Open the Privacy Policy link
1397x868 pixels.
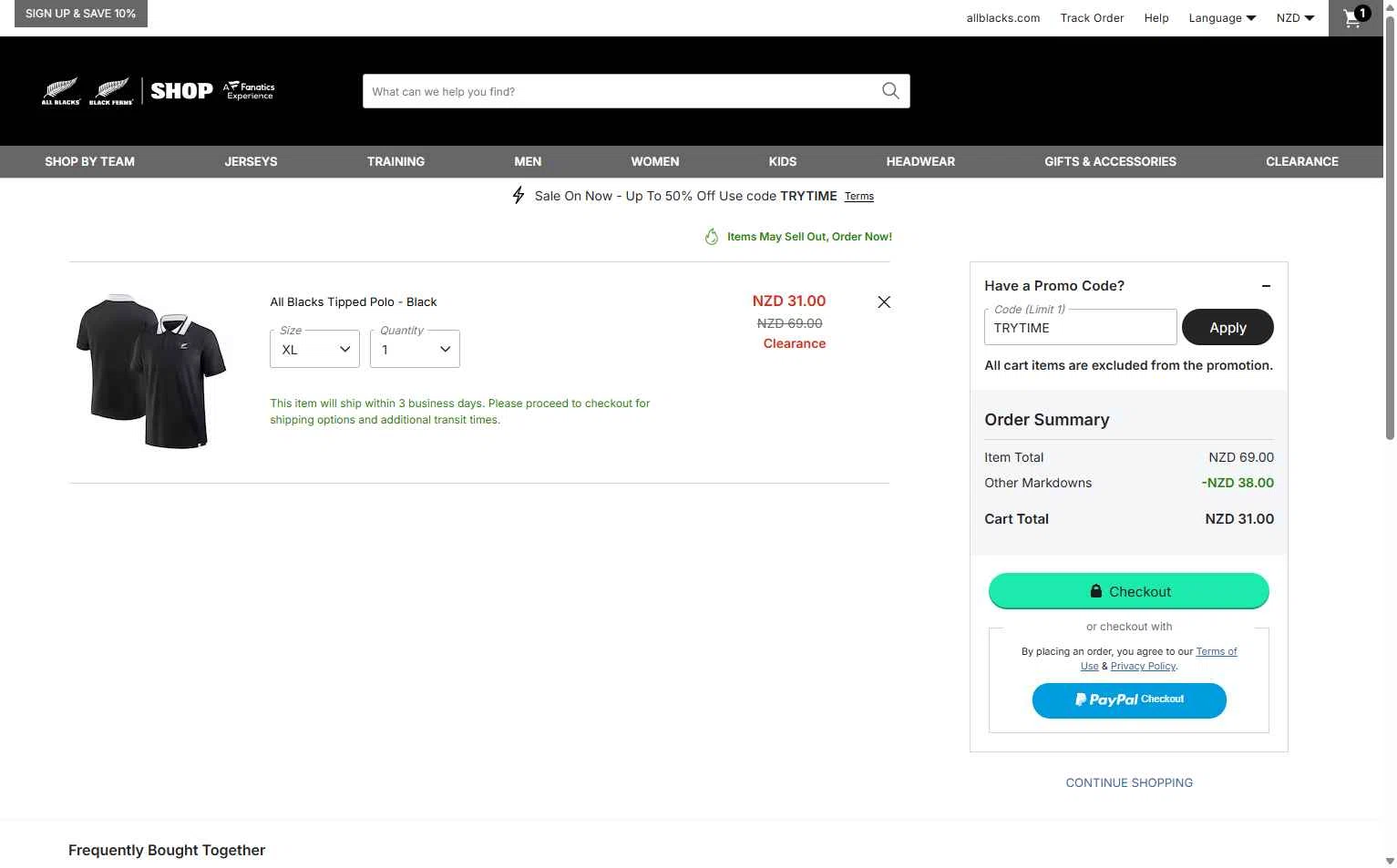coord(1144,667)
